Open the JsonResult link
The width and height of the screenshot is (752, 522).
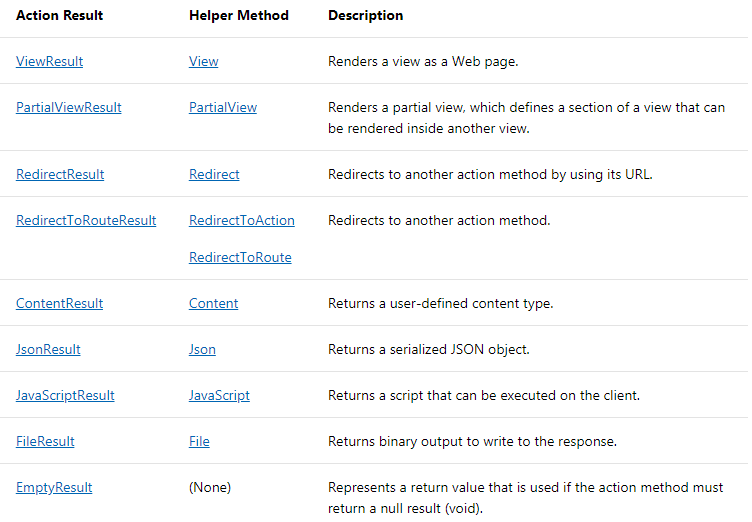click(48, 349)
